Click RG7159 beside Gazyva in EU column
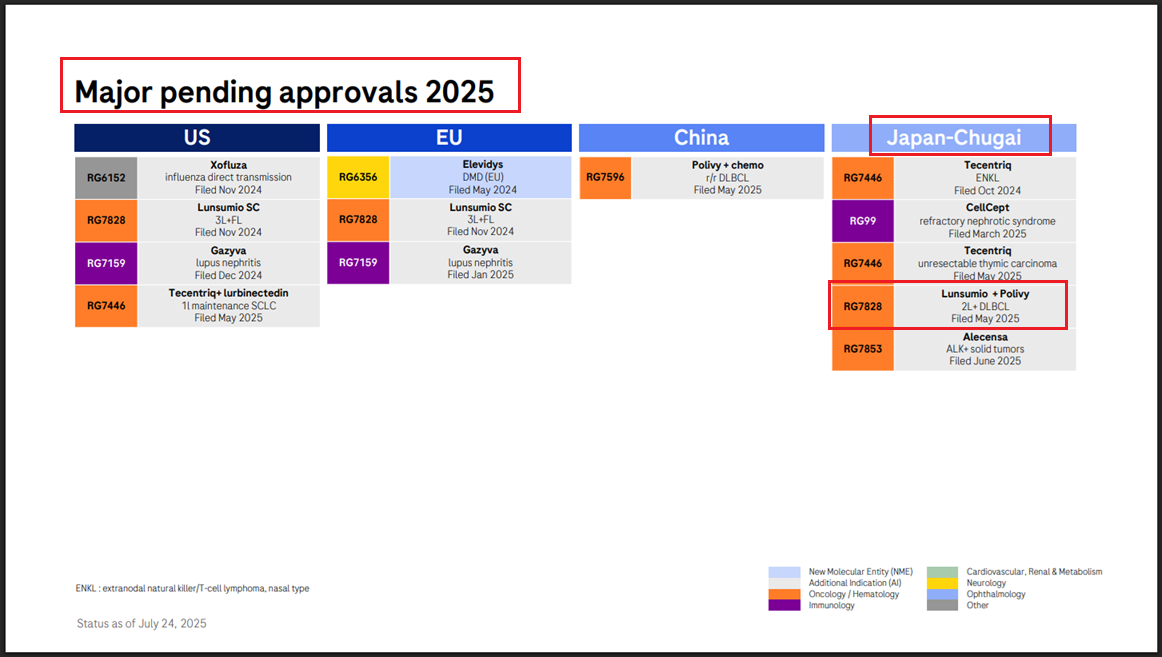Image resolution: width=1162 pixels, height=657 pixels. point(358,262)
